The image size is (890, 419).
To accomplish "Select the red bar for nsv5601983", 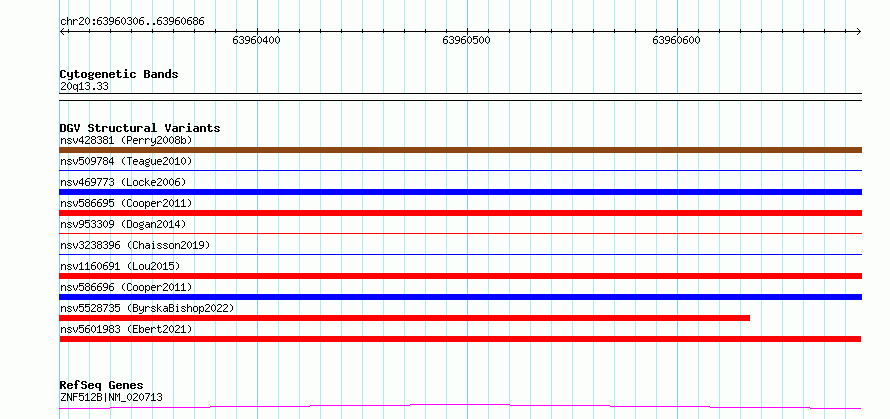I will pyautogui.click(x=460, y=339).
